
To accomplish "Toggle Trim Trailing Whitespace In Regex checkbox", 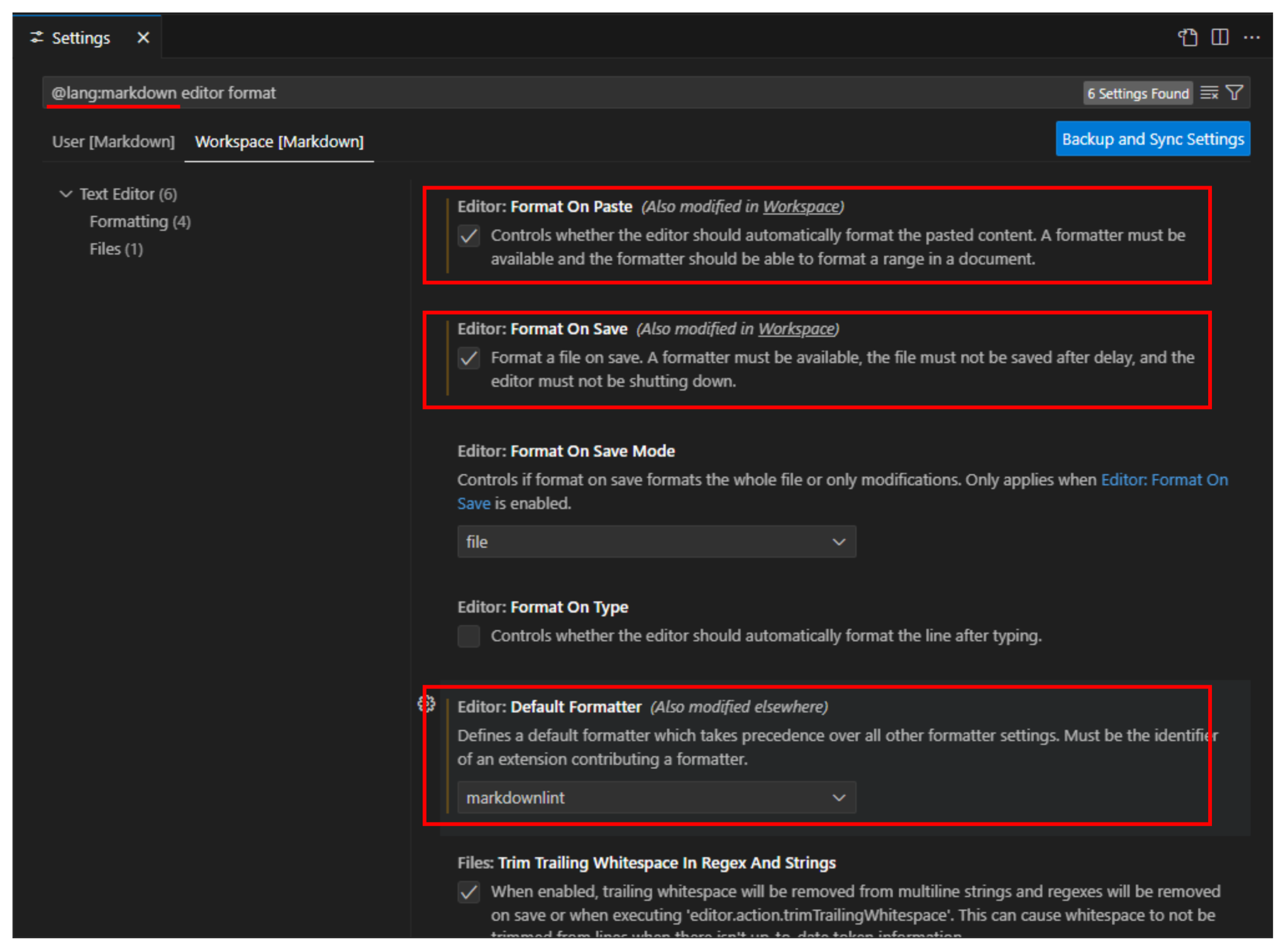I will 469,892.
